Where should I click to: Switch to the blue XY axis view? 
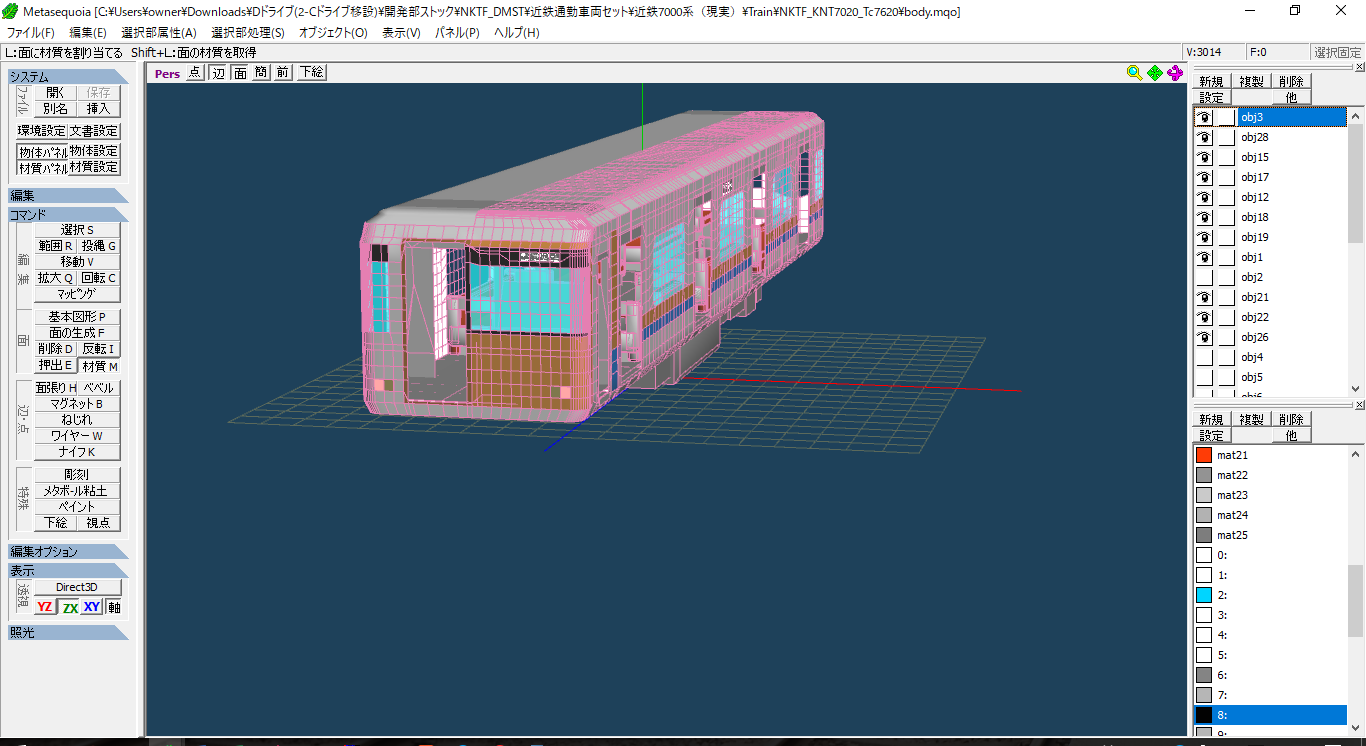(92, 607)
